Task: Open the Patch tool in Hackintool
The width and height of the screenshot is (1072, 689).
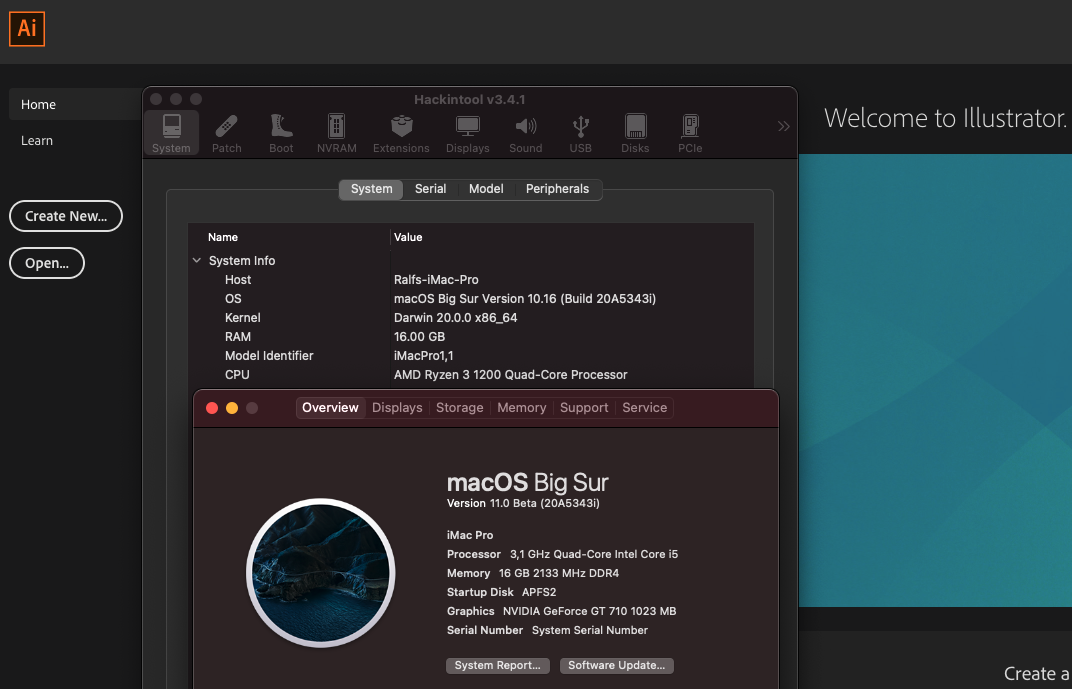Action: (x=226, y=133)
